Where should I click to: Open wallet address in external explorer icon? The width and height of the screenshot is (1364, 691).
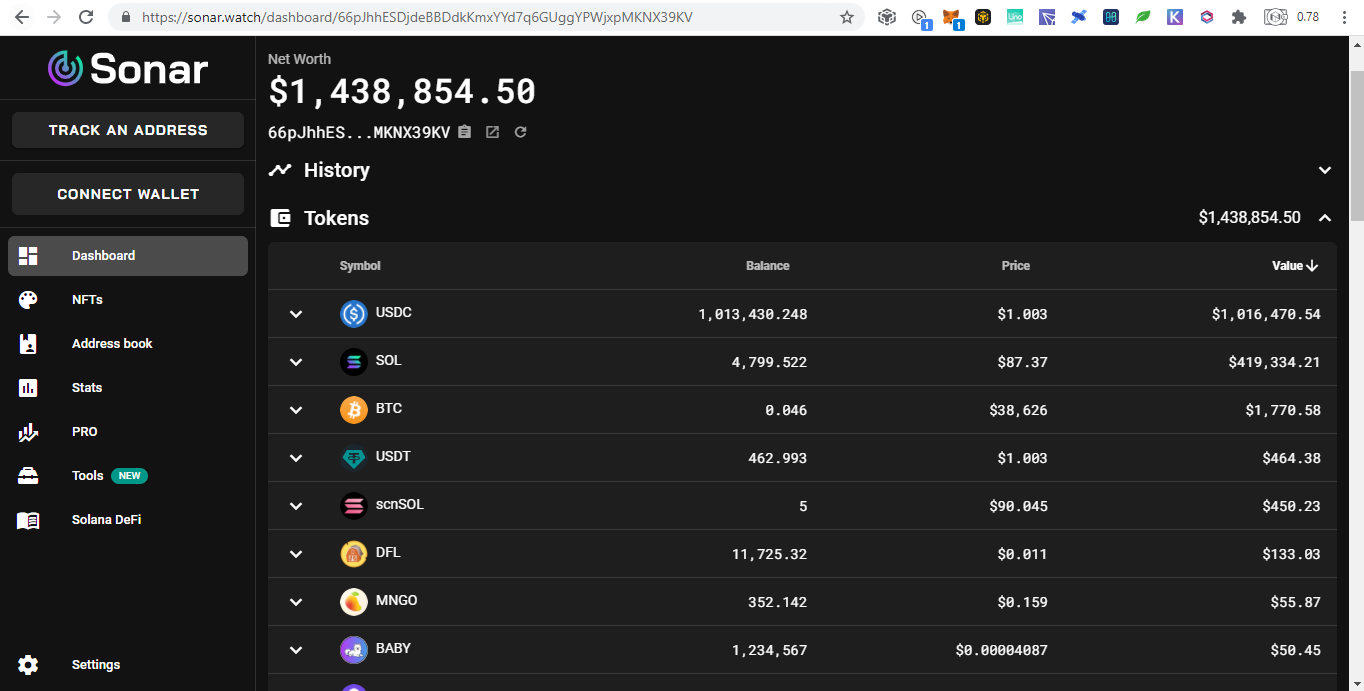point(492,132)
